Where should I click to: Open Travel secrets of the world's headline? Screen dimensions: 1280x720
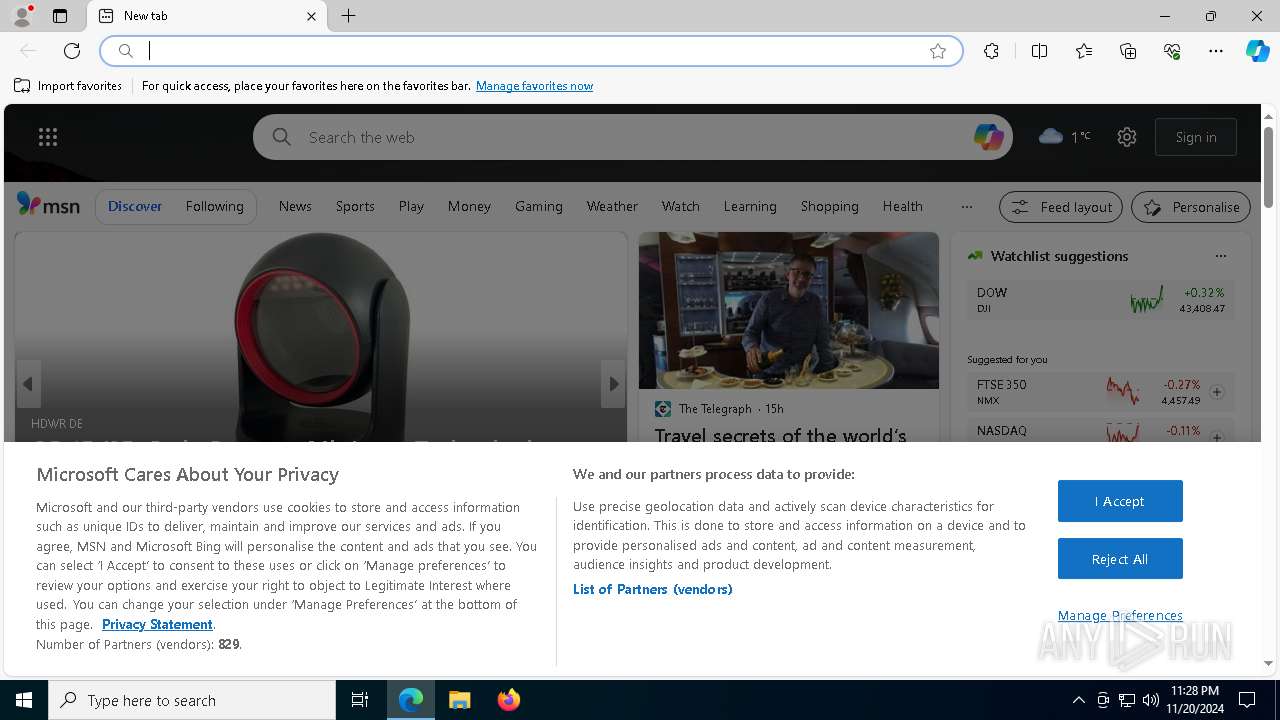pyautogui.click(x=780, y=436)
